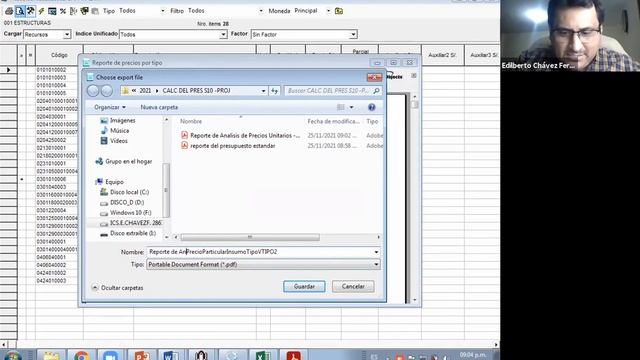Click the Cancelar button
Screen dimensions: 640x360
(x=353, y=287)
